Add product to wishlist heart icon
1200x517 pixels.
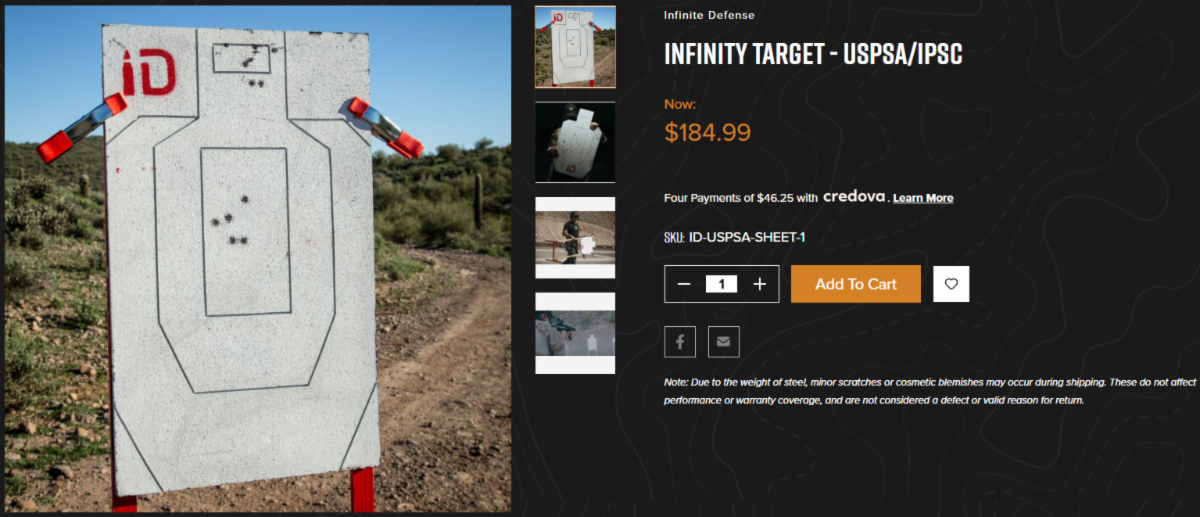point(951,284)
